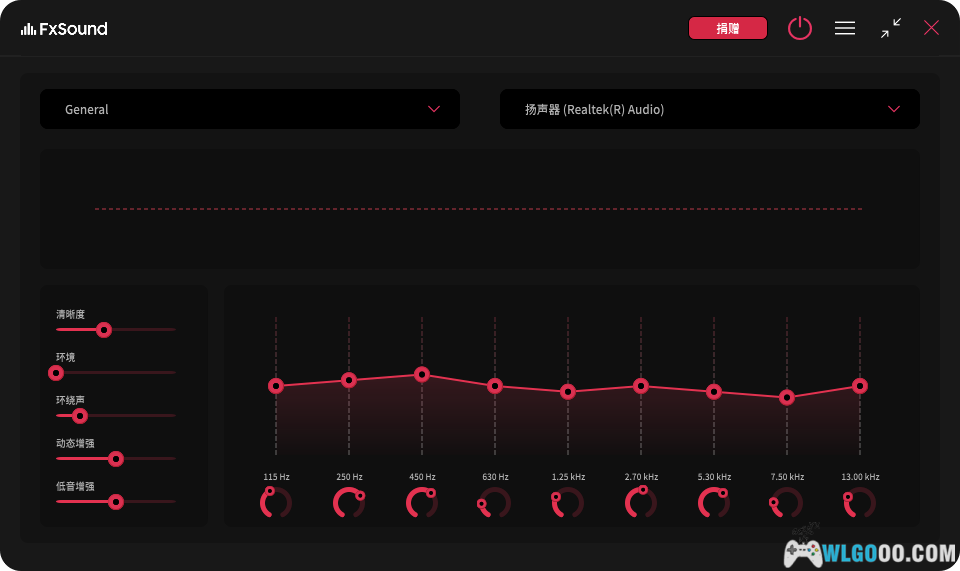Click the FxSound logo

point(64,29)
